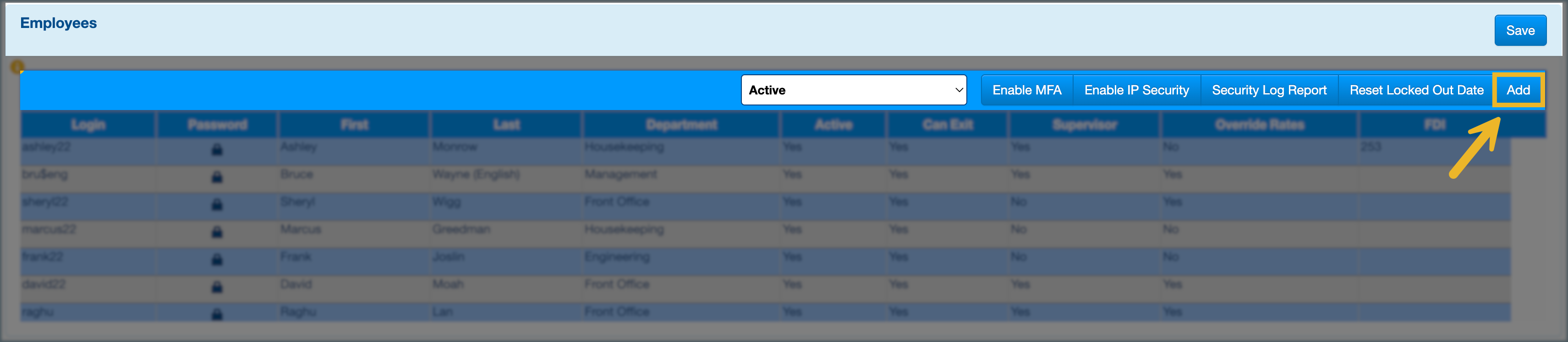This screenshot has width=1568, height=342.
Task: Click Enable MFA in the toolbar
Action: pos(1026,90)
